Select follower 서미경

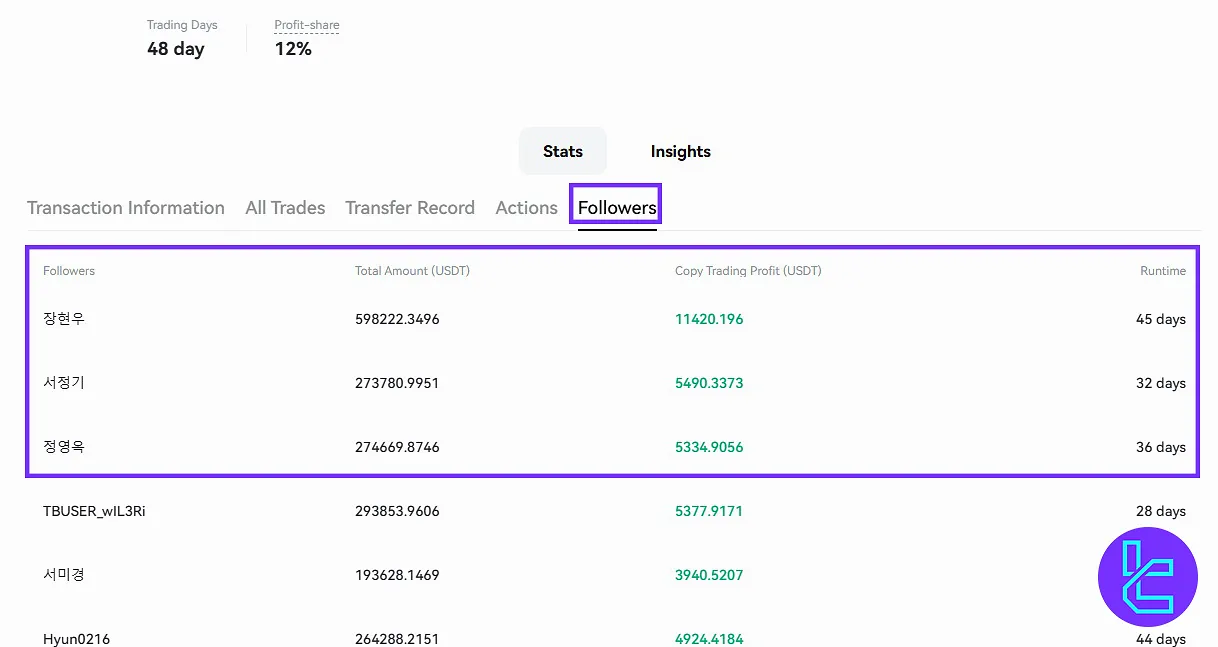tap(64, 575)
